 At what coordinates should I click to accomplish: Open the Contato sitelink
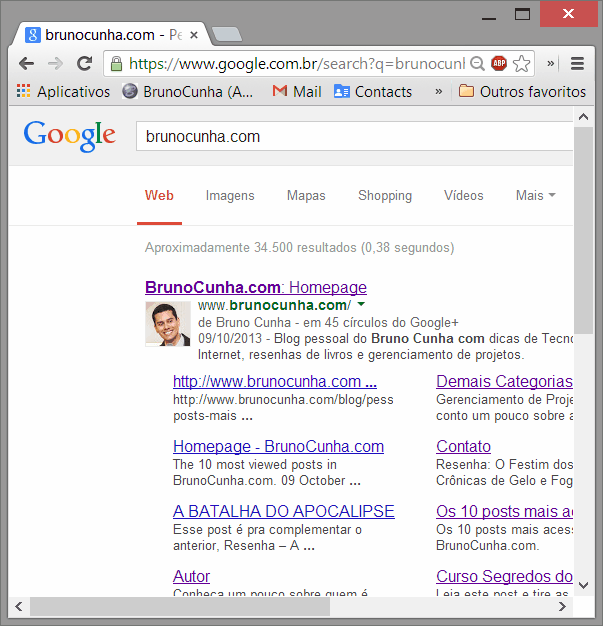pyautogui.click(x=463, y=446)
